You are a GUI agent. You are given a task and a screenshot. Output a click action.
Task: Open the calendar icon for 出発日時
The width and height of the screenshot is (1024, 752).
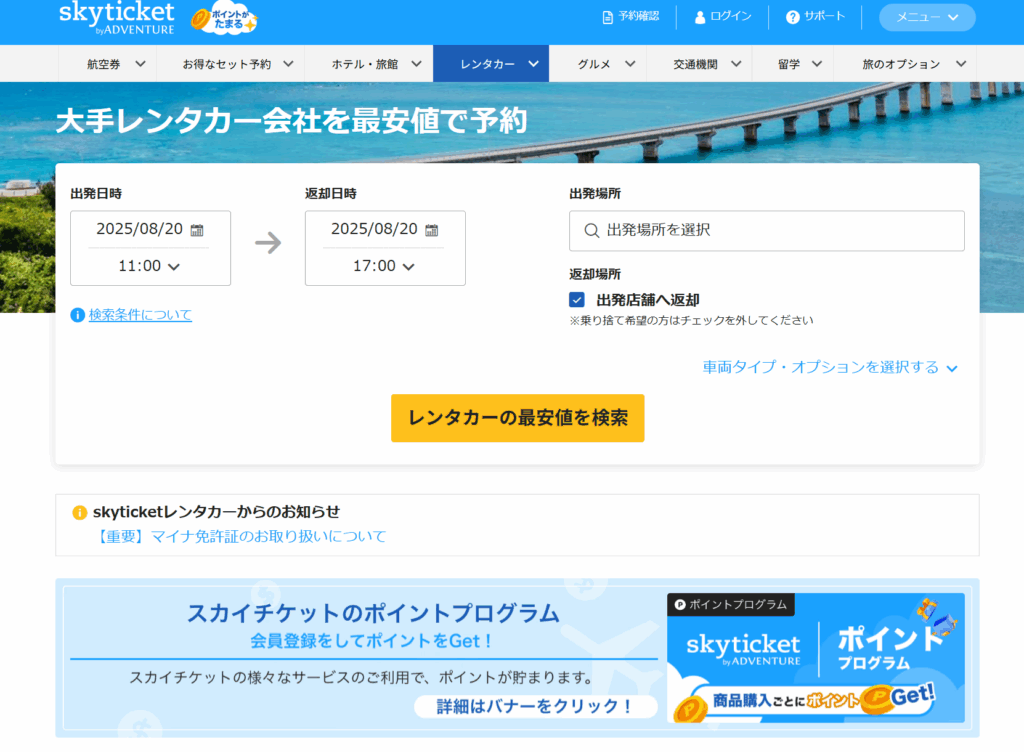(197, 230)
